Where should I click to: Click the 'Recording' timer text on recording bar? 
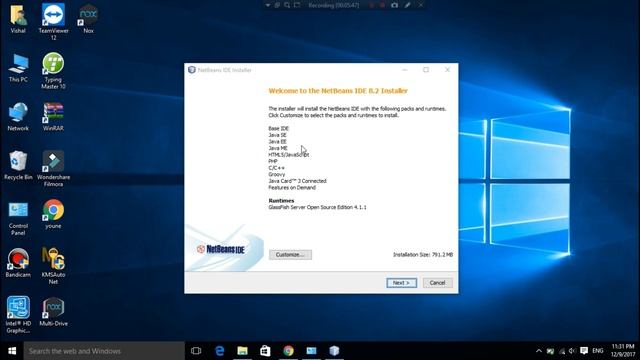pyautogui.click(x=334, y=5)
